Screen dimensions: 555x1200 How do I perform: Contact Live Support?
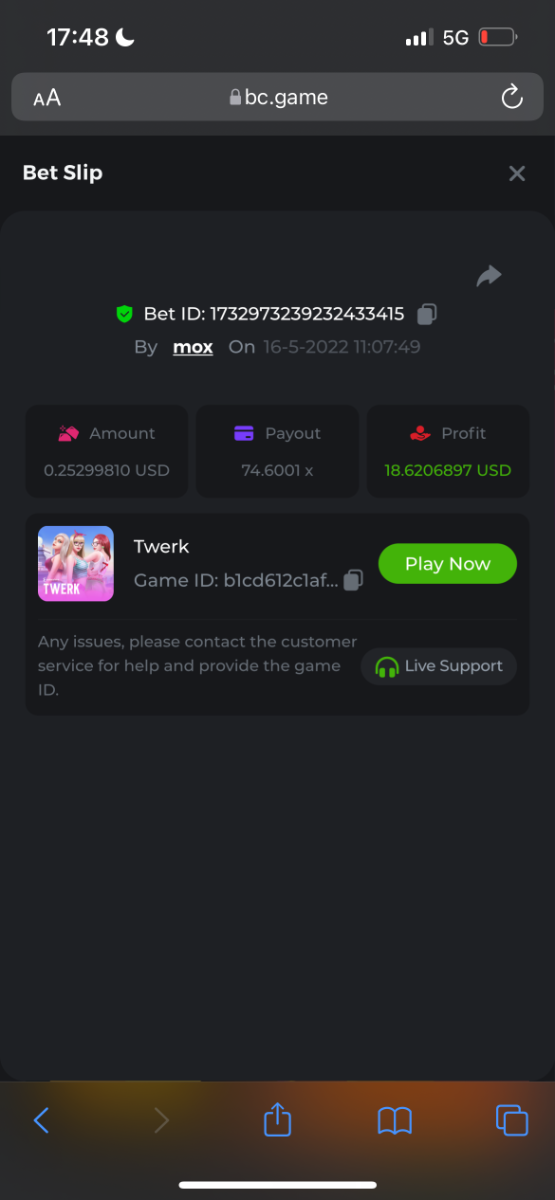pos(439,666)
